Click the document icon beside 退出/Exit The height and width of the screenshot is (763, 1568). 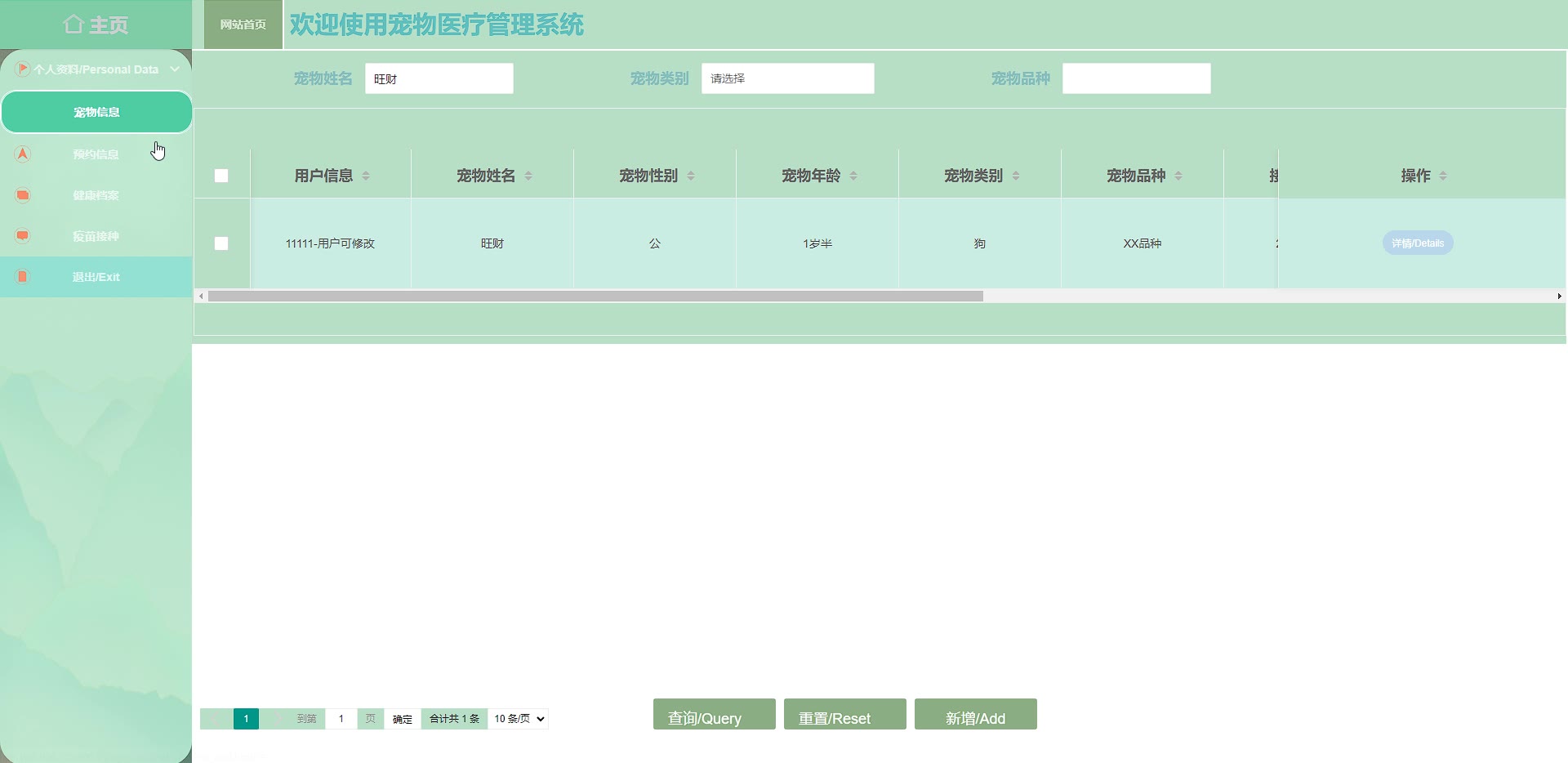23,277
